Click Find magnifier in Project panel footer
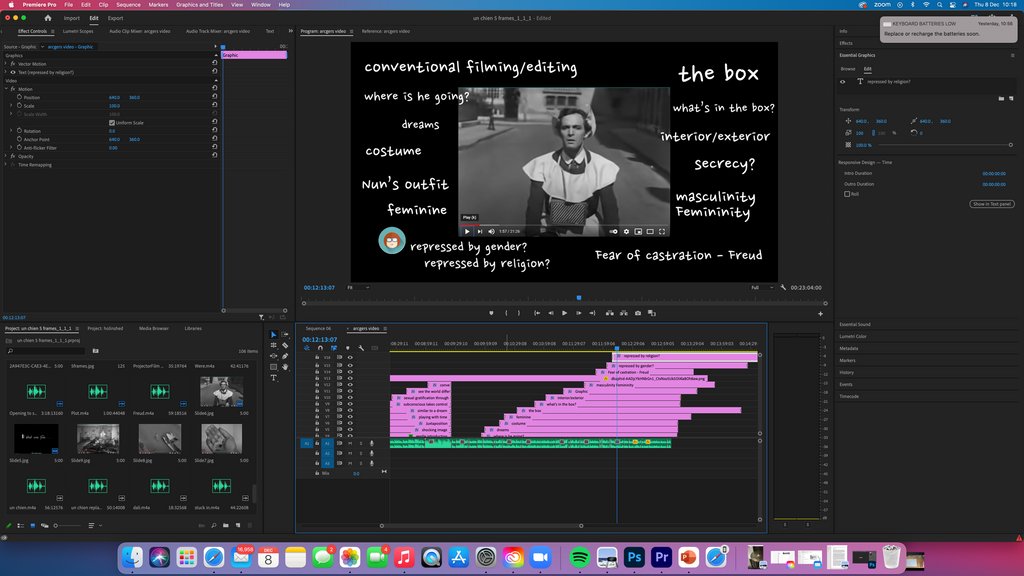This screenshot has height=576, width=1024. [214, 525]
